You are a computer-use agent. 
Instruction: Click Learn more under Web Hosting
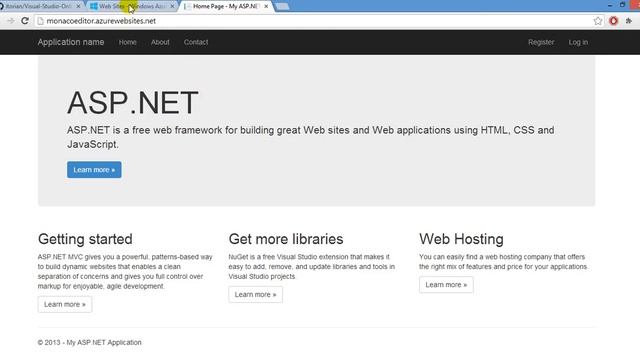(x=446, y=285)
